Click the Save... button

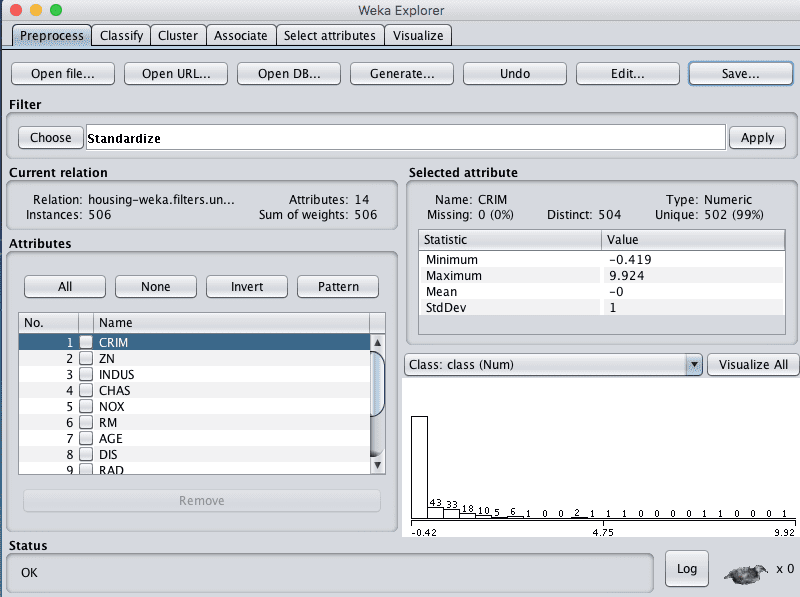tap(741, 73)
